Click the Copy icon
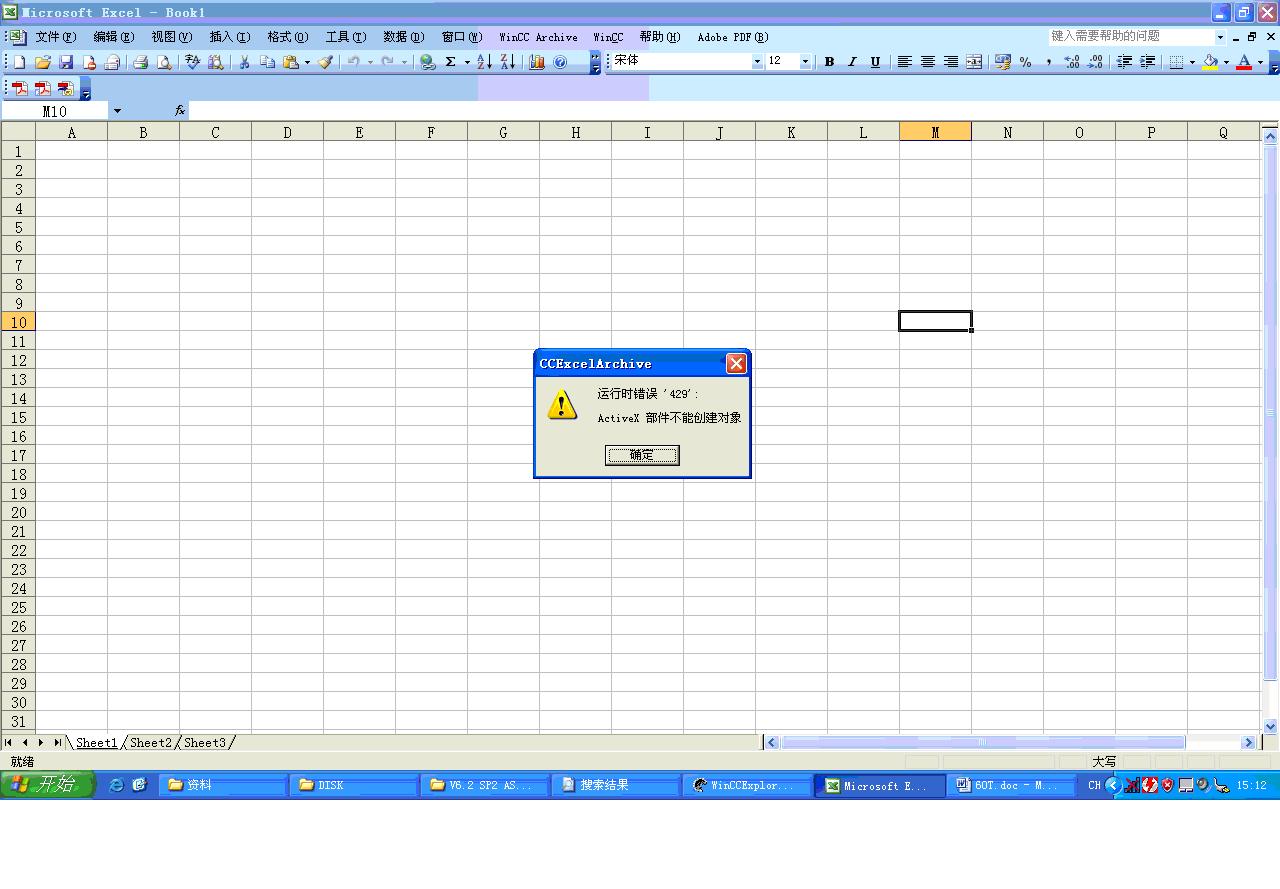The image size is (1280, 889). pyautogui.click(x=267, y=62)
